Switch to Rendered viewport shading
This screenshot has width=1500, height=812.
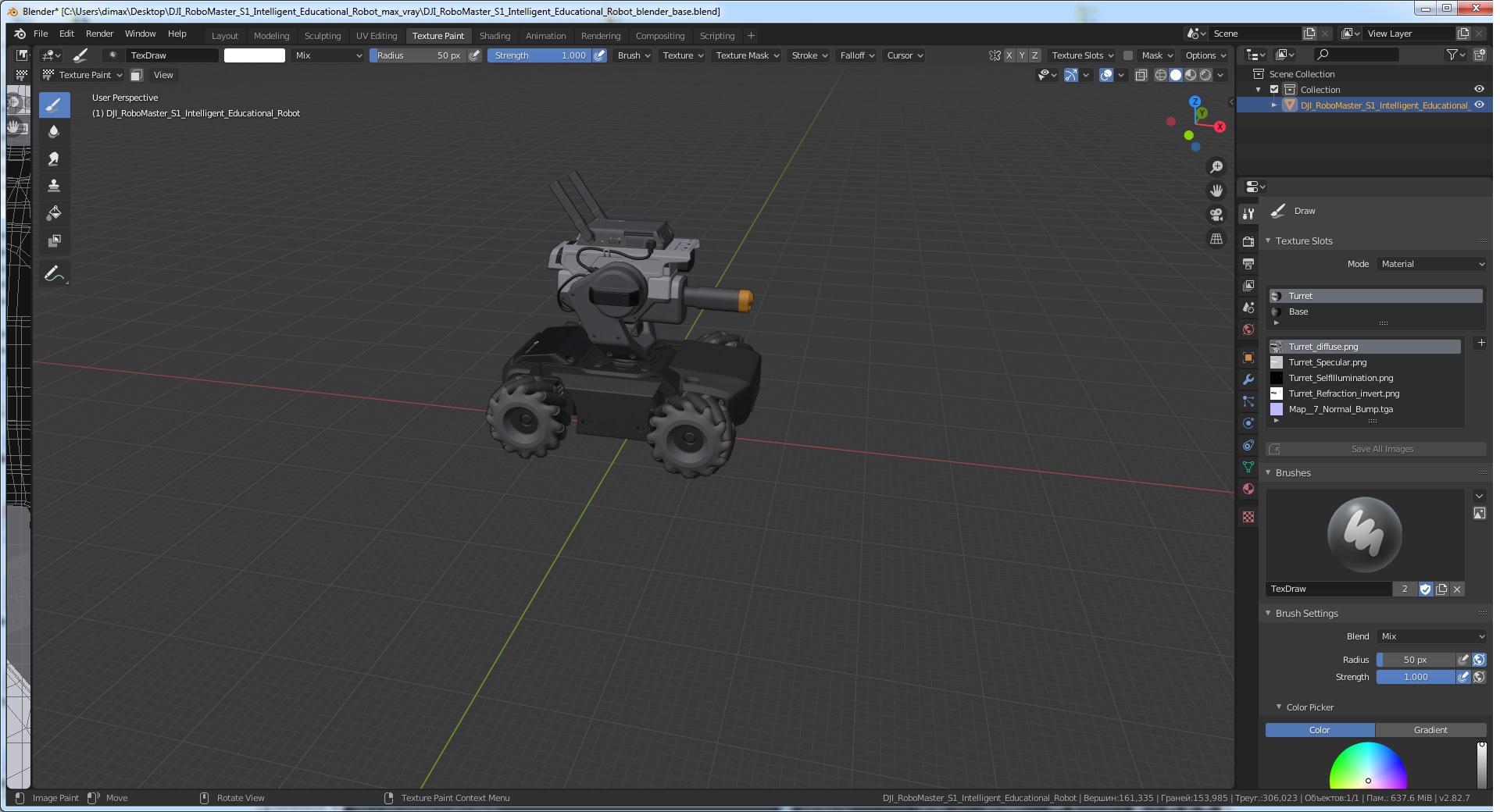coord(1205,75)
